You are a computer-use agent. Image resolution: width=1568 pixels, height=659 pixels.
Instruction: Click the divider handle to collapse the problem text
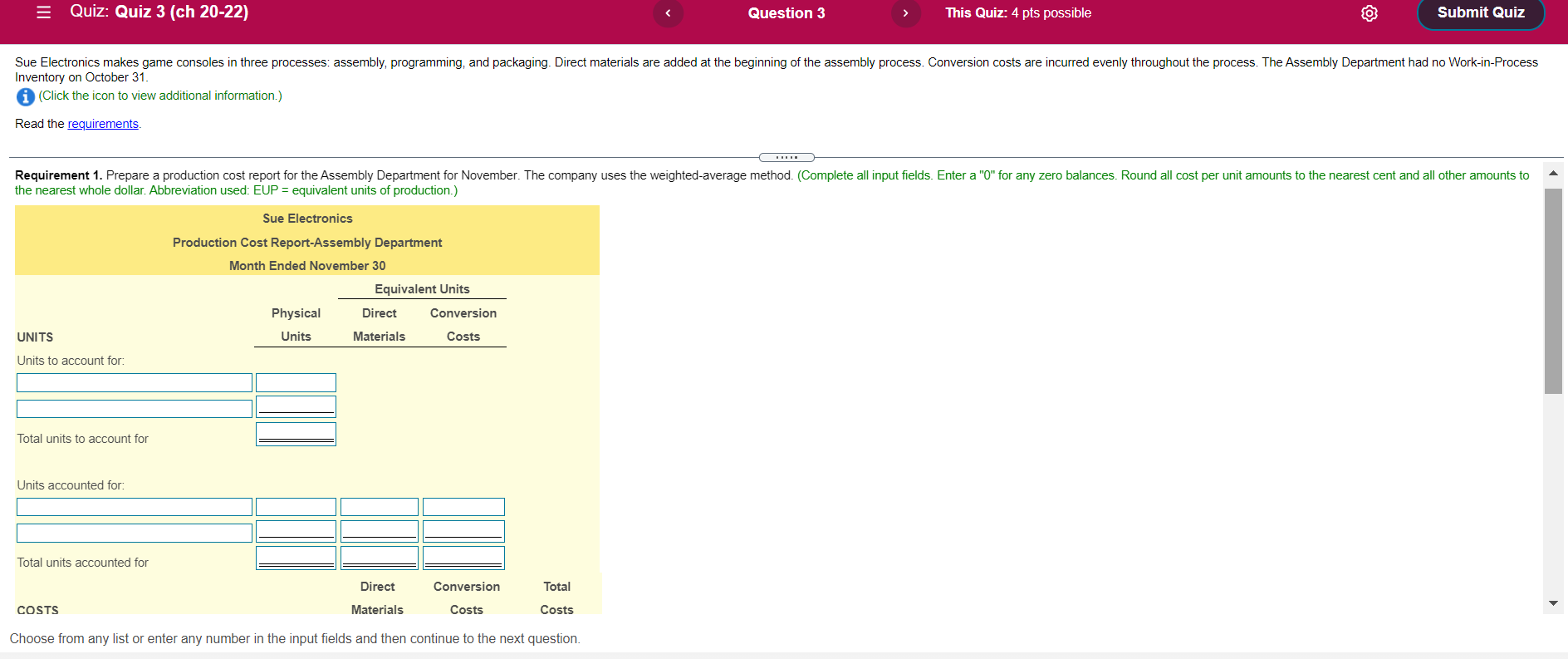click(x=786, y=157)
